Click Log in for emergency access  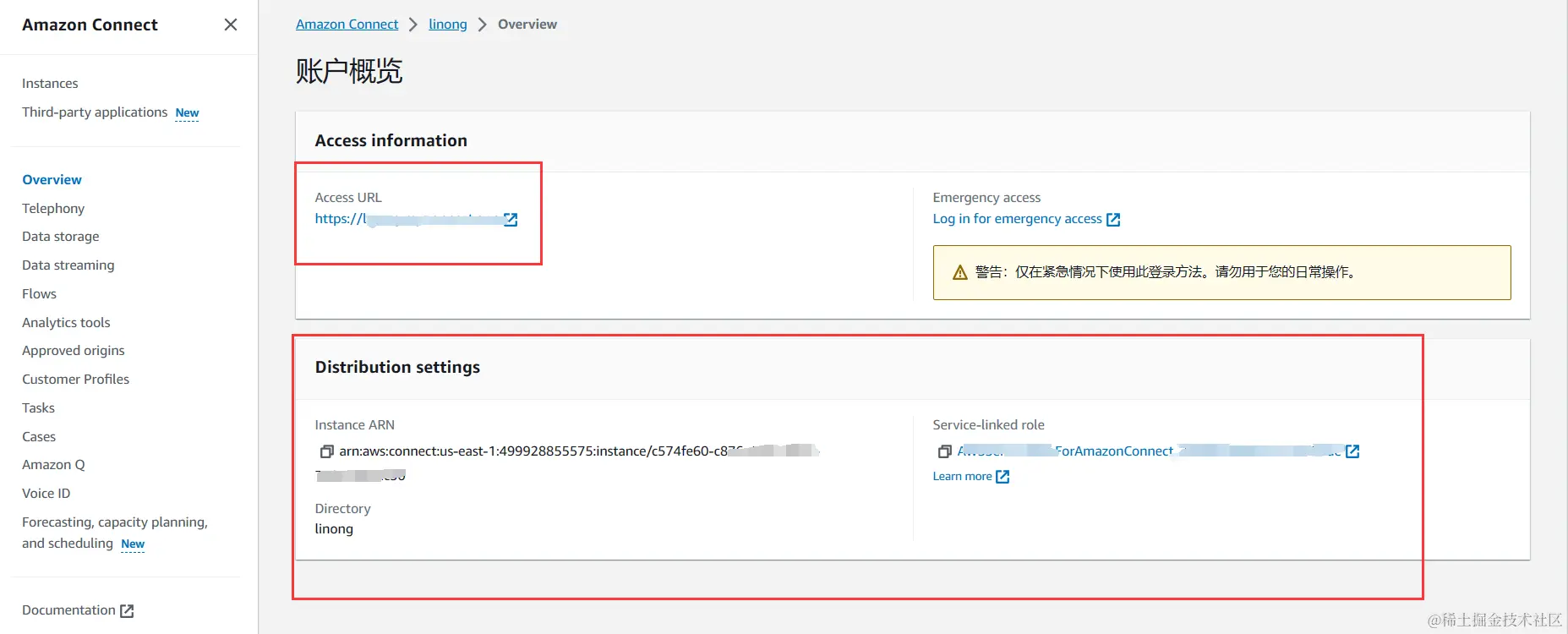1017,219
